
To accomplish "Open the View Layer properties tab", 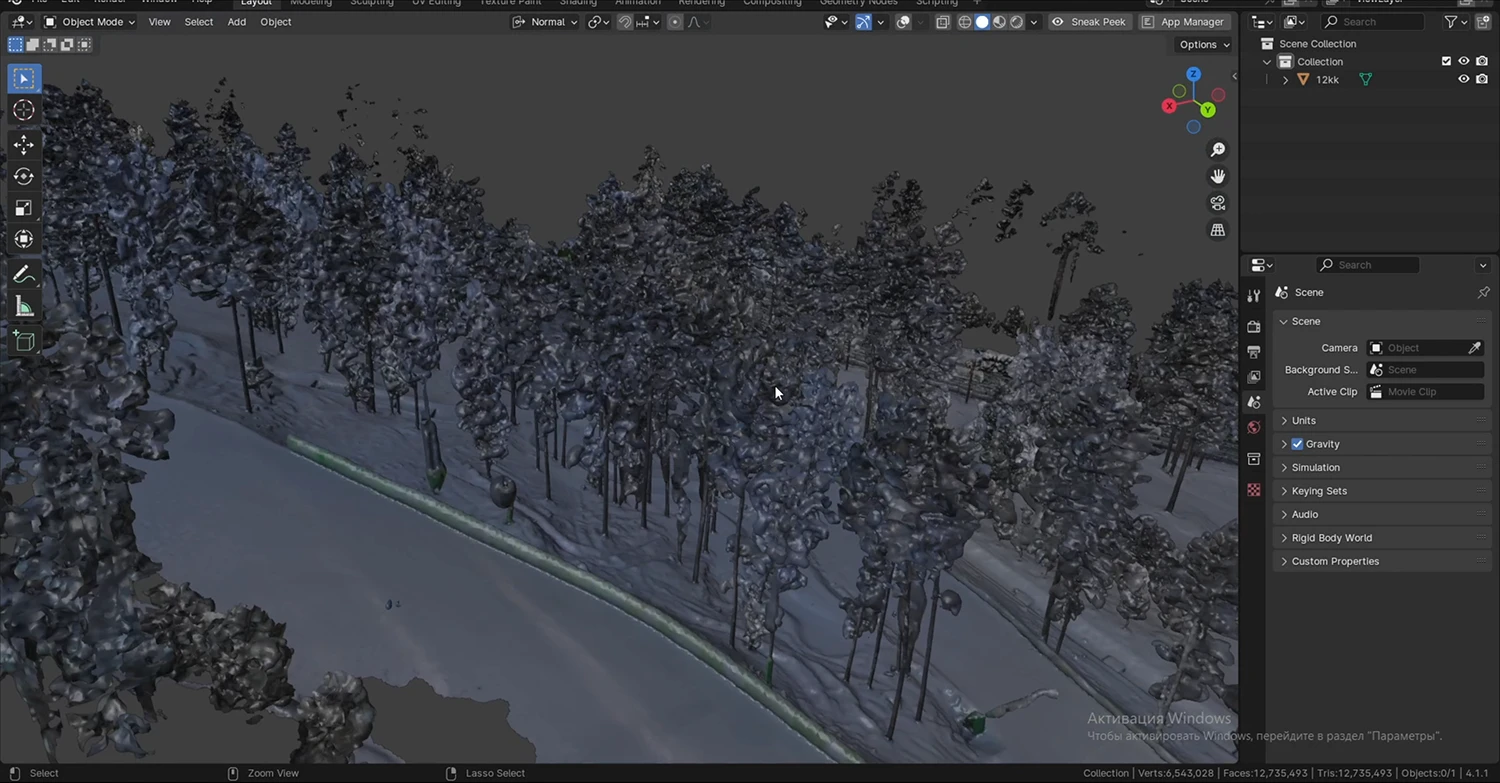I will point(1254,376).
